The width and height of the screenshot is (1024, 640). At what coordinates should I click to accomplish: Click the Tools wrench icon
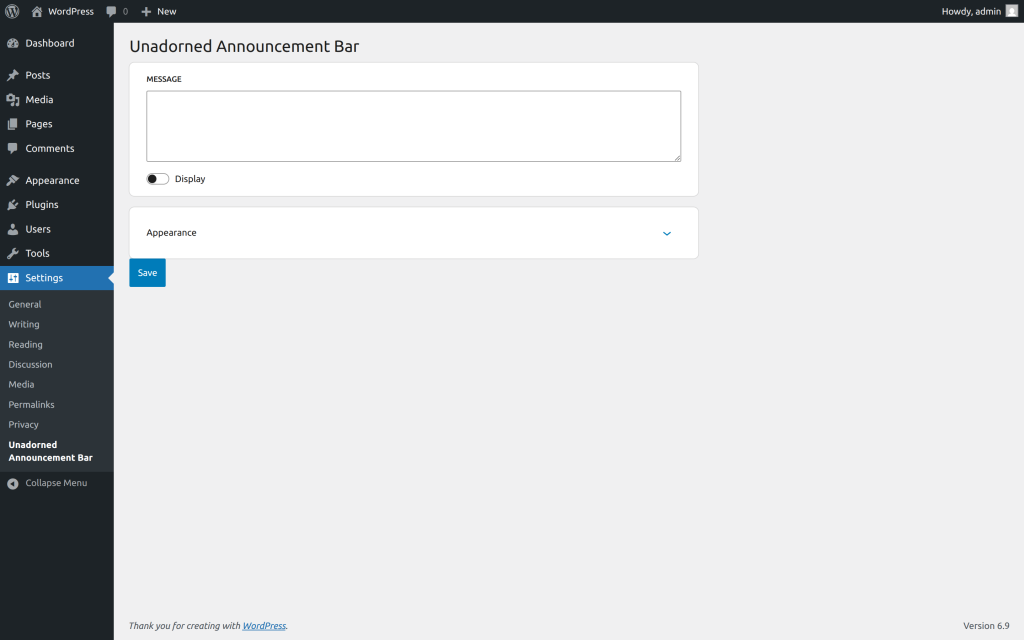coord(13,254)
